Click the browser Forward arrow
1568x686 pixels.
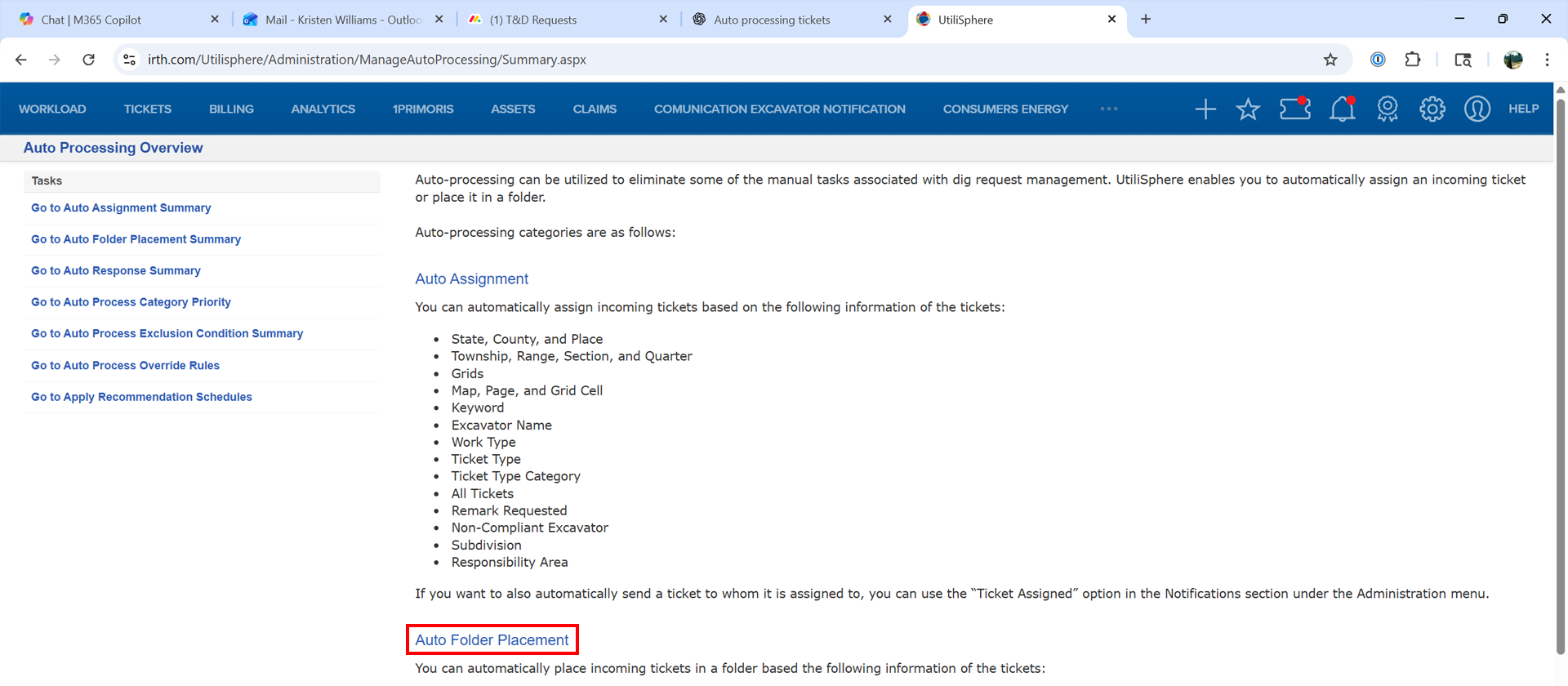[x=54, y=60]
